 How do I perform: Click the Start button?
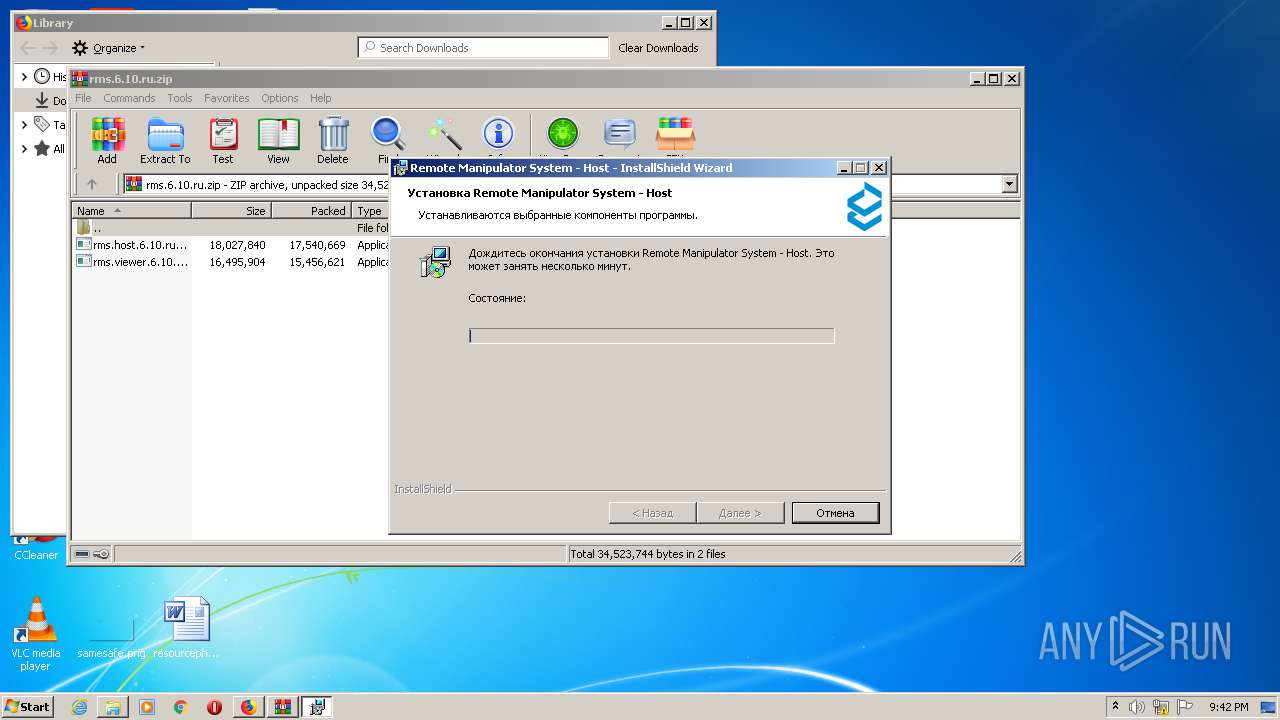27,706
